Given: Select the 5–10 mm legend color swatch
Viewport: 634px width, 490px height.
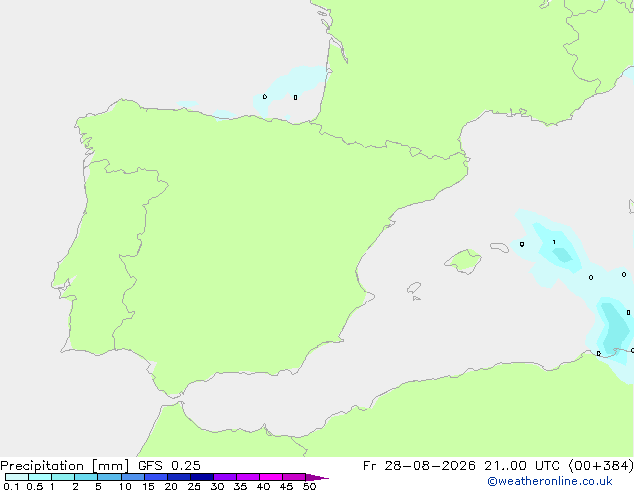Looking at the screenshot, I should (109, 477).
